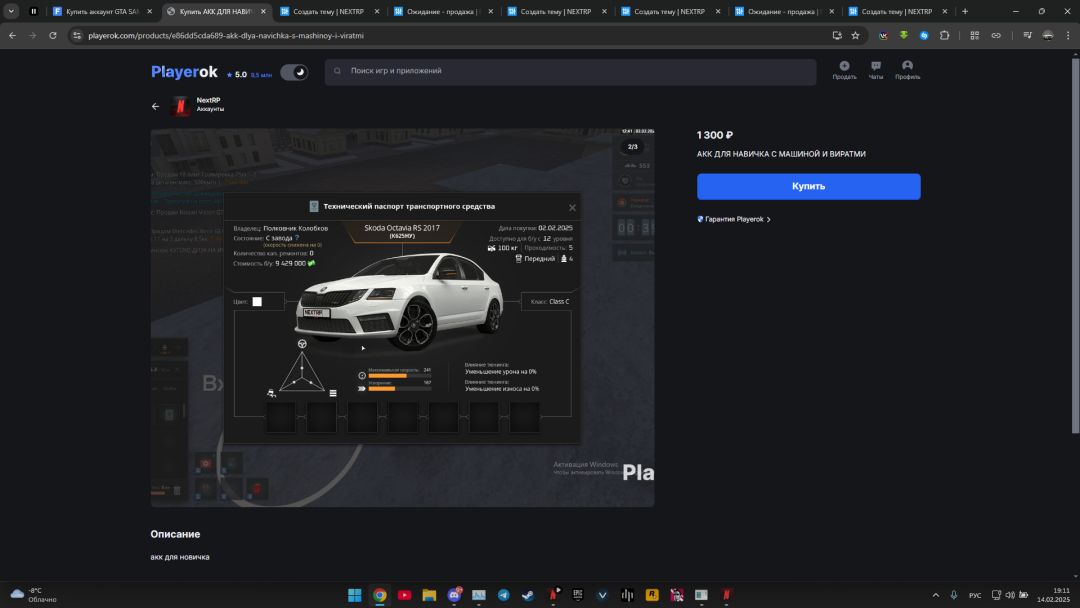Click the VK extension icon

883,35
